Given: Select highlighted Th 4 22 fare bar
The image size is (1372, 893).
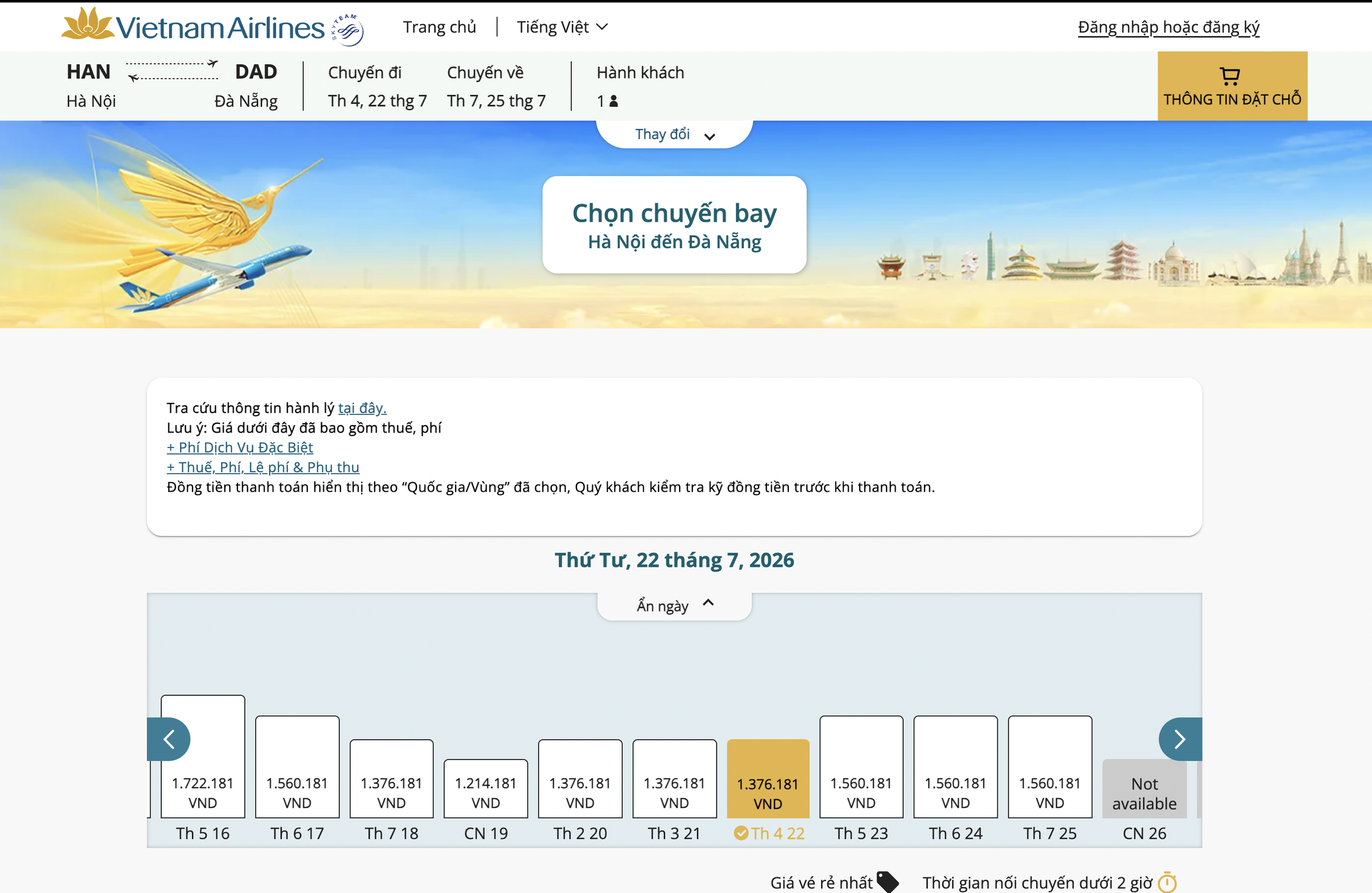Looking at the screenshot, I should [x=769, y=779].
